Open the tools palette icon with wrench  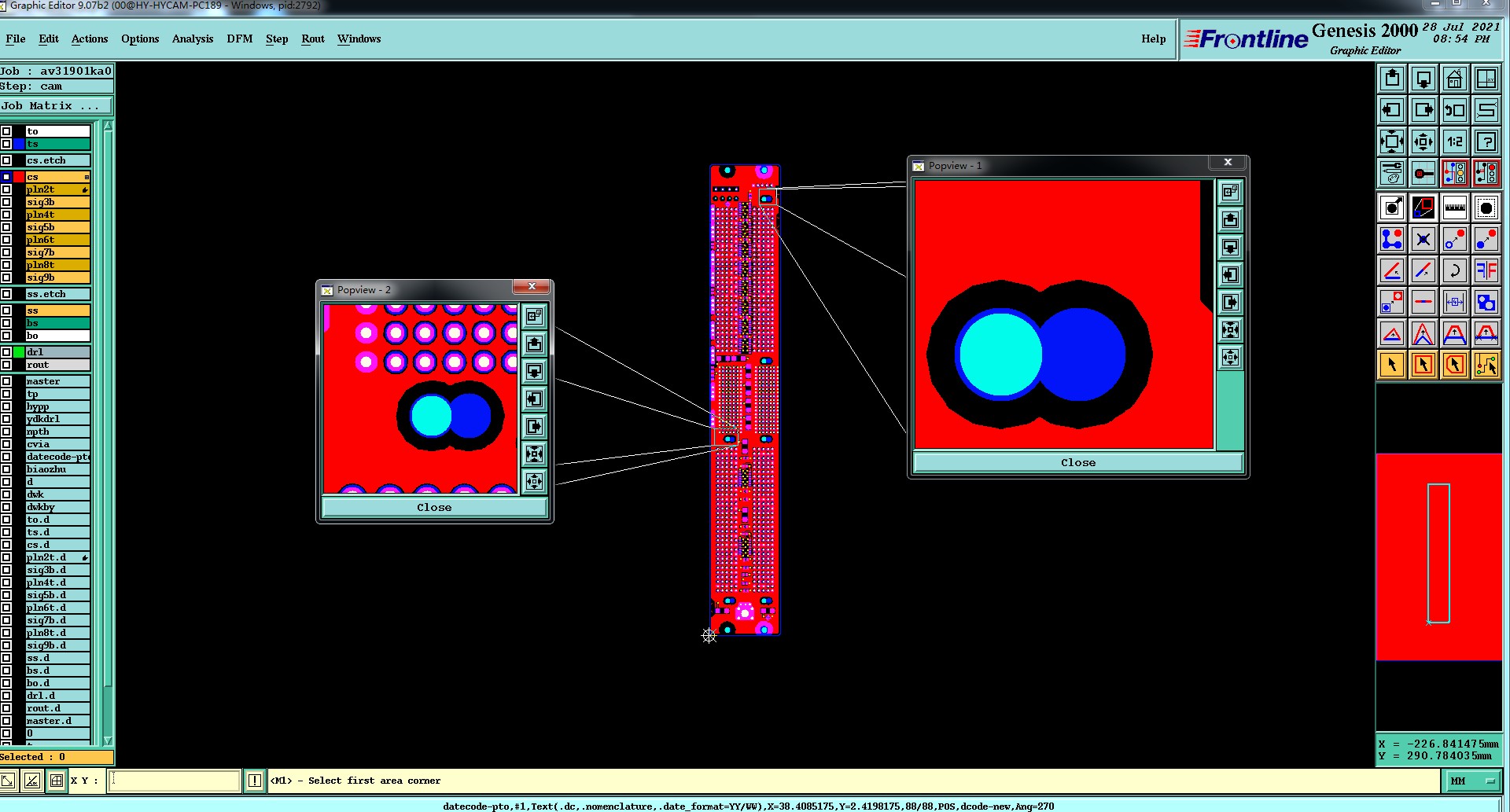tap(1392, 173)
